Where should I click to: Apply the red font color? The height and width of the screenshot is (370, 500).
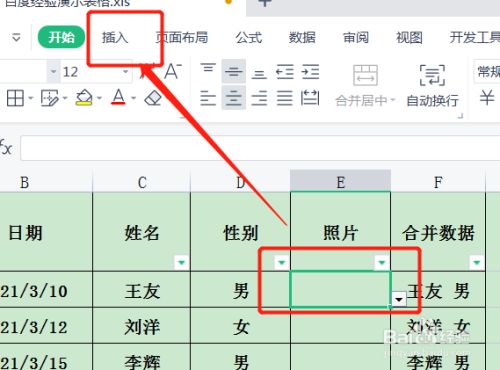point(118,97)
